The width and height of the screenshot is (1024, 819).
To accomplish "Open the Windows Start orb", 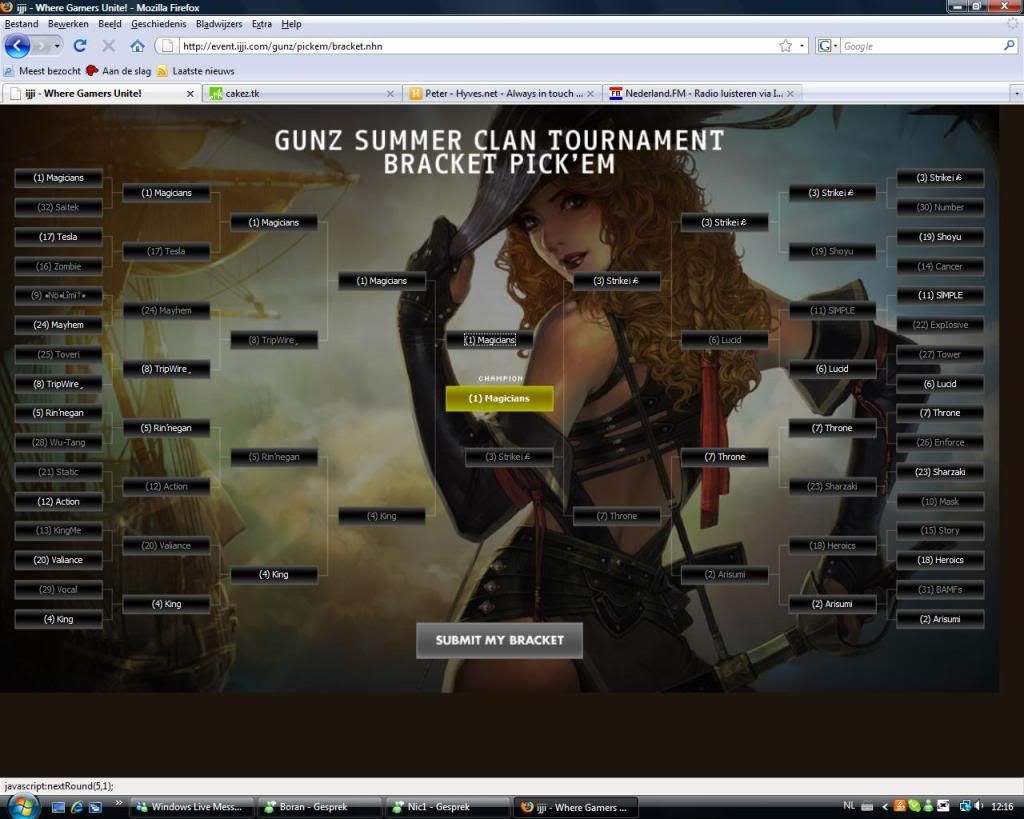I will (22, 805).
